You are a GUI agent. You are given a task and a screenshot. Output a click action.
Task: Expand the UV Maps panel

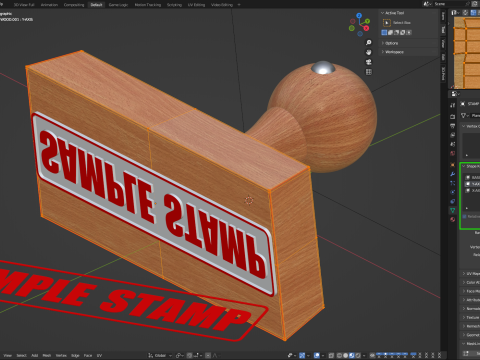pos(464,274)
